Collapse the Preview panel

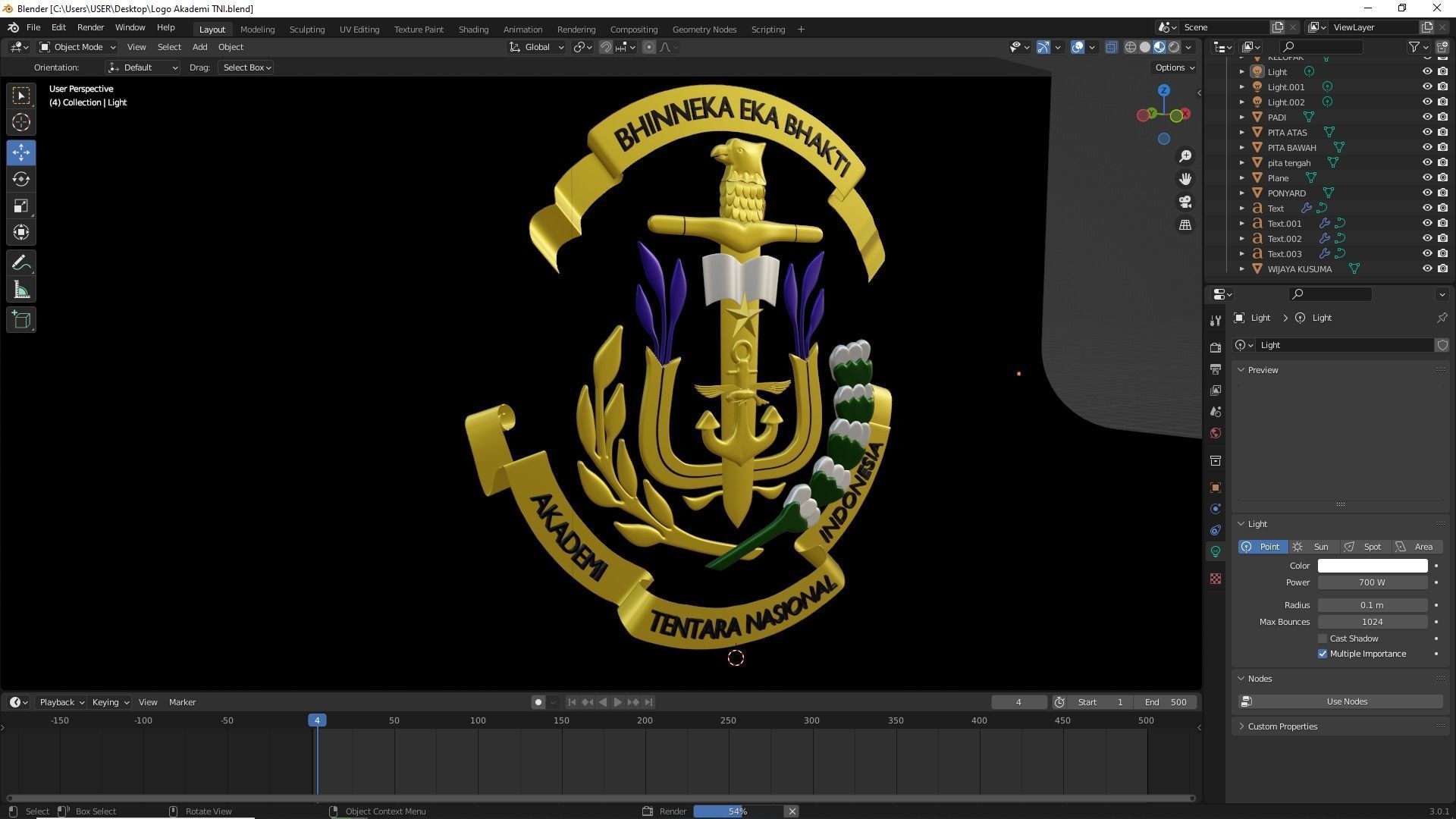pyautogui.click(x=1241, y=370)
